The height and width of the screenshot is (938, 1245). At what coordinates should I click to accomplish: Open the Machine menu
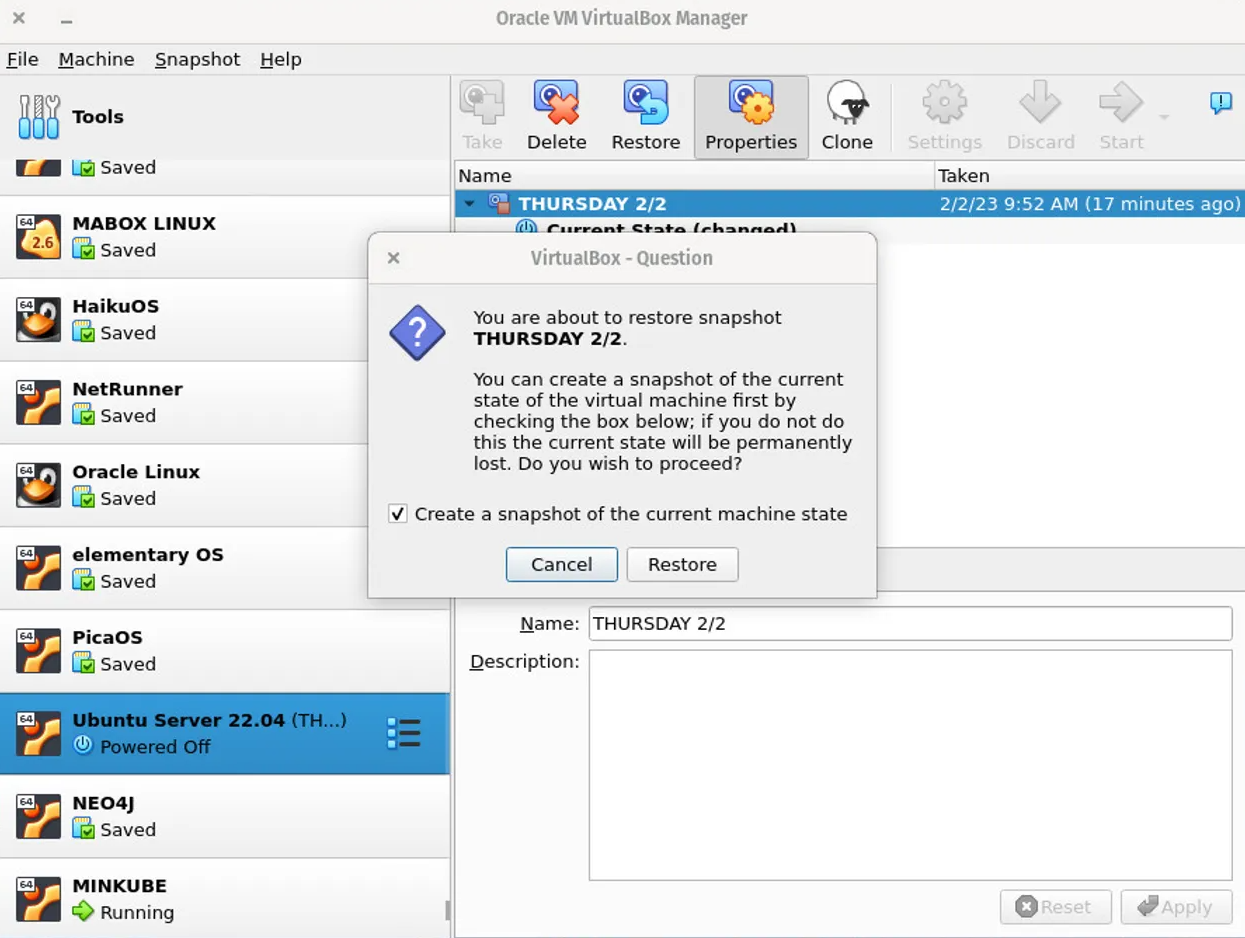tap(96, 59)
